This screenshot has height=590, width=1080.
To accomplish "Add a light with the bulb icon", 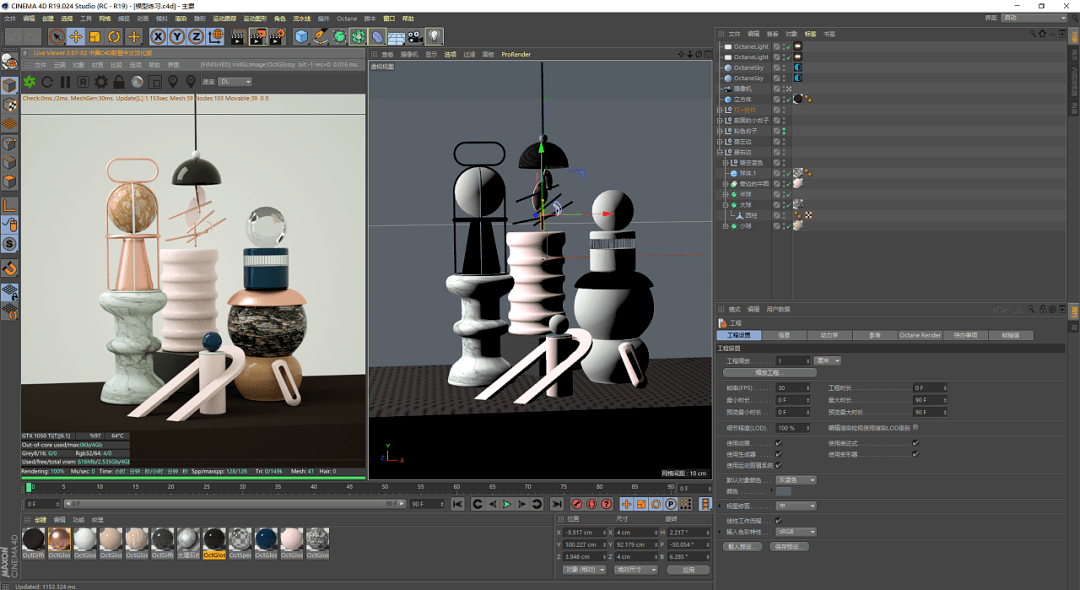I will [x=434, y=36].
